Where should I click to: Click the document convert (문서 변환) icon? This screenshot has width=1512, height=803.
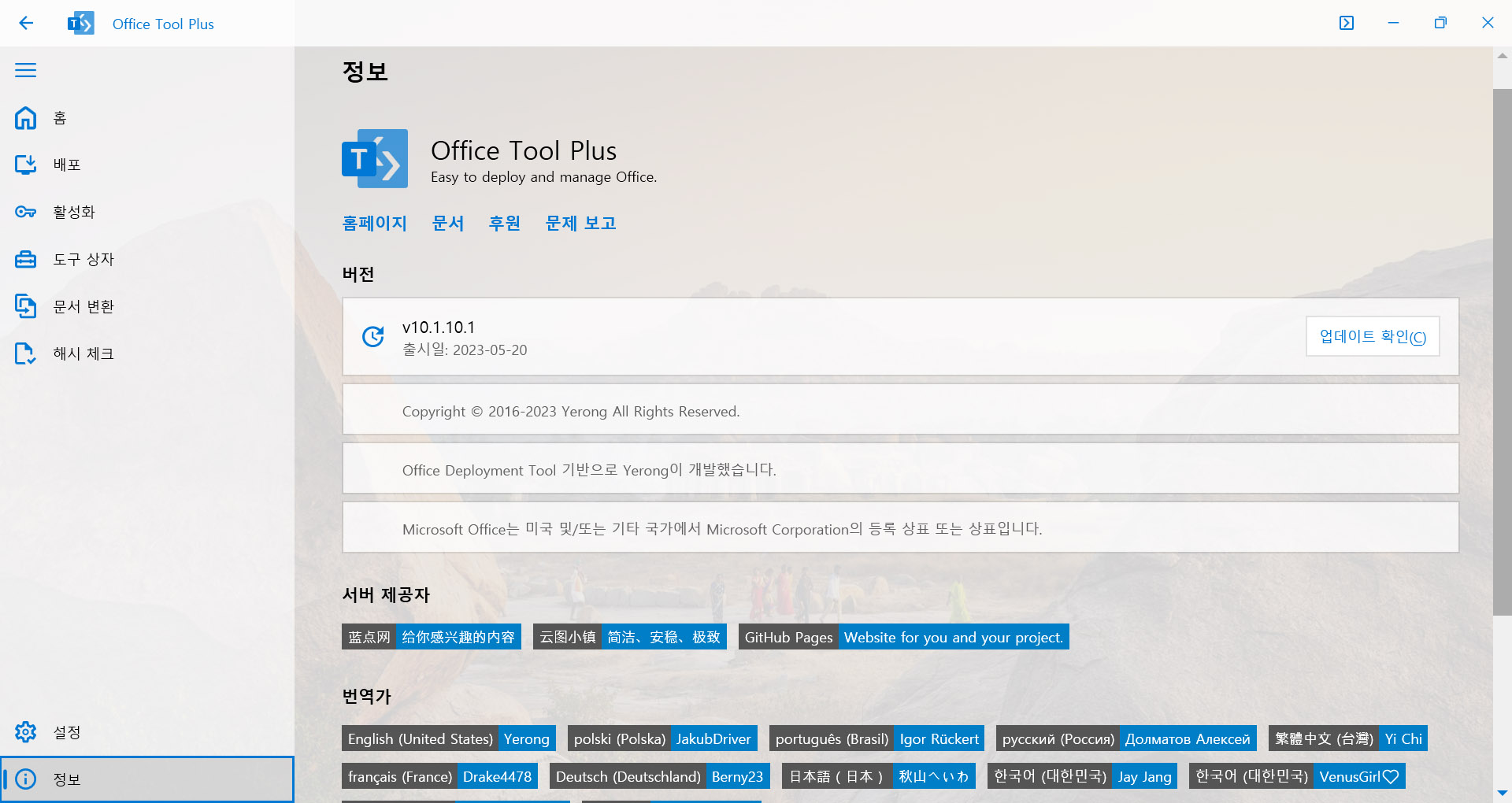click(x=26, y=306)
